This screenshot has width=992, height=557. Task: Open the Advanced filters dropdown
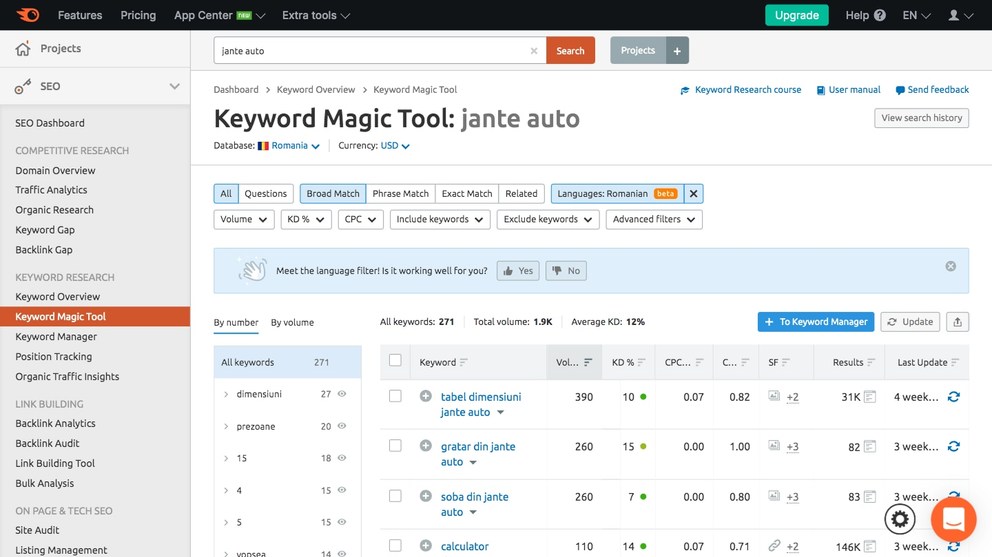point(654,219)
